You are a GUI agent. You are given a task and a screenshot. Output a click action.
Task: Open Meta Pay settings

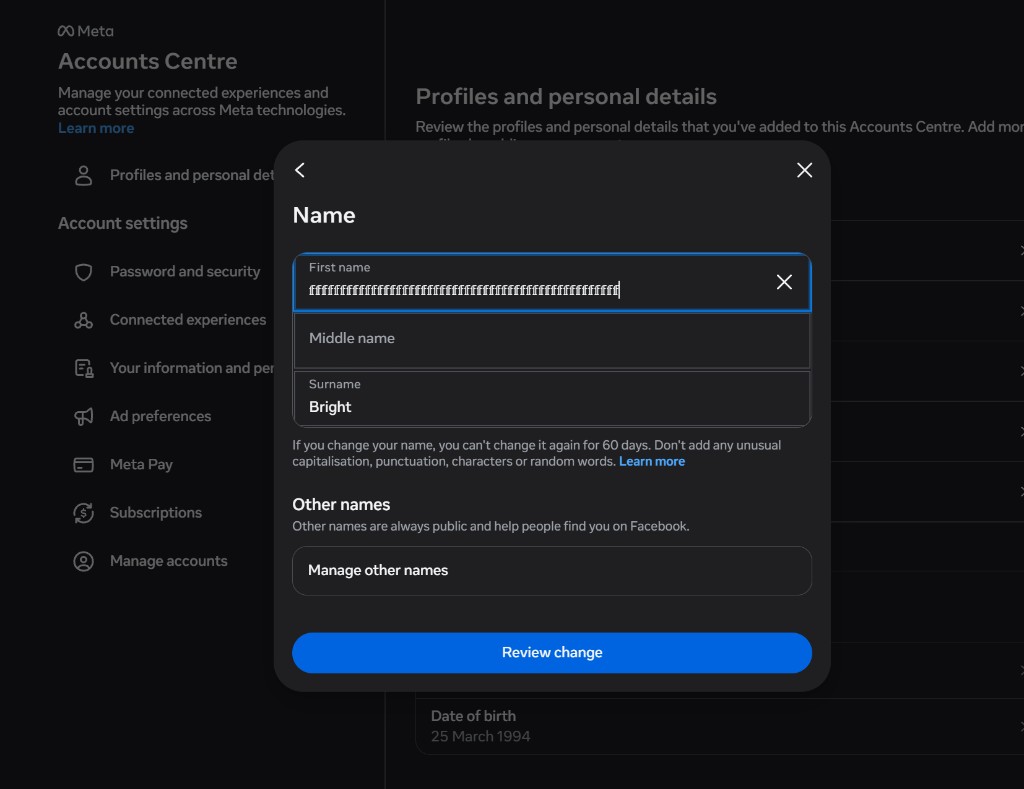point(141,464)
